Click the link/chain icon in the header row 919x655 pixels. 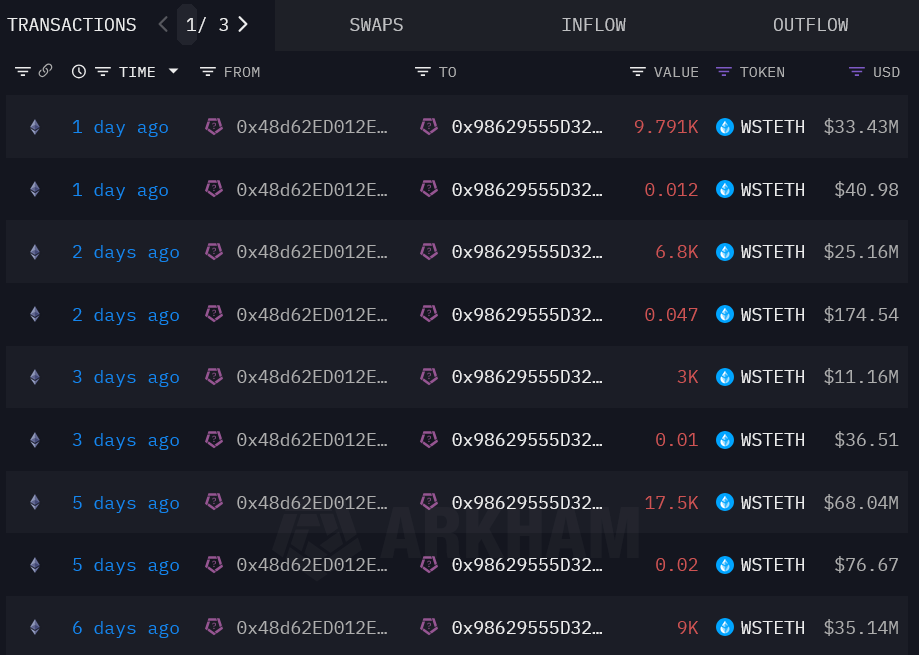point(46,71)
